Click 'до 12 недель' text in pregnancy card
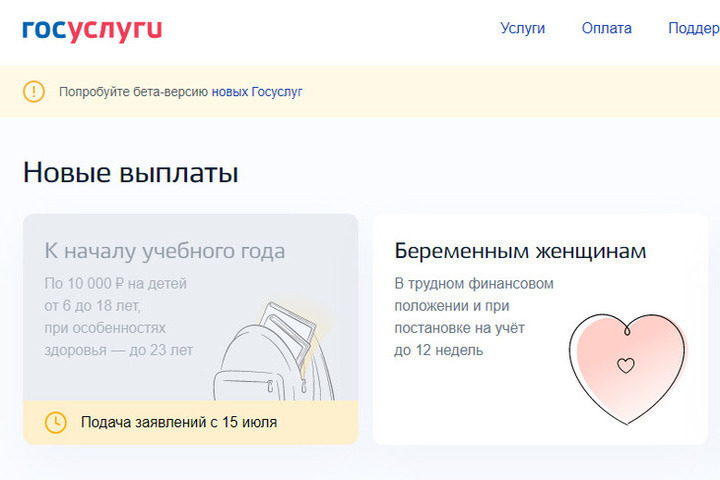Viewport: 720px width, 480px height. (x=438, y=350)
